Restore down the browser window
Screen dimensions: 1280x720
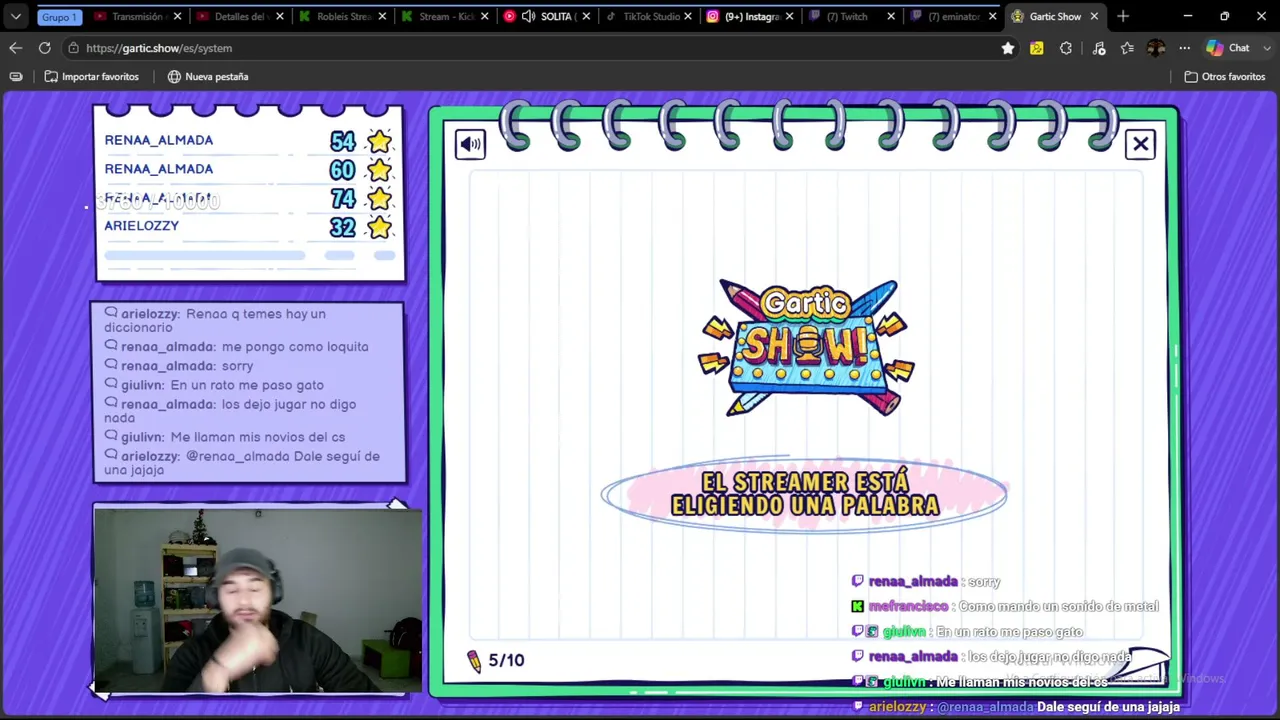point(1224,16)
